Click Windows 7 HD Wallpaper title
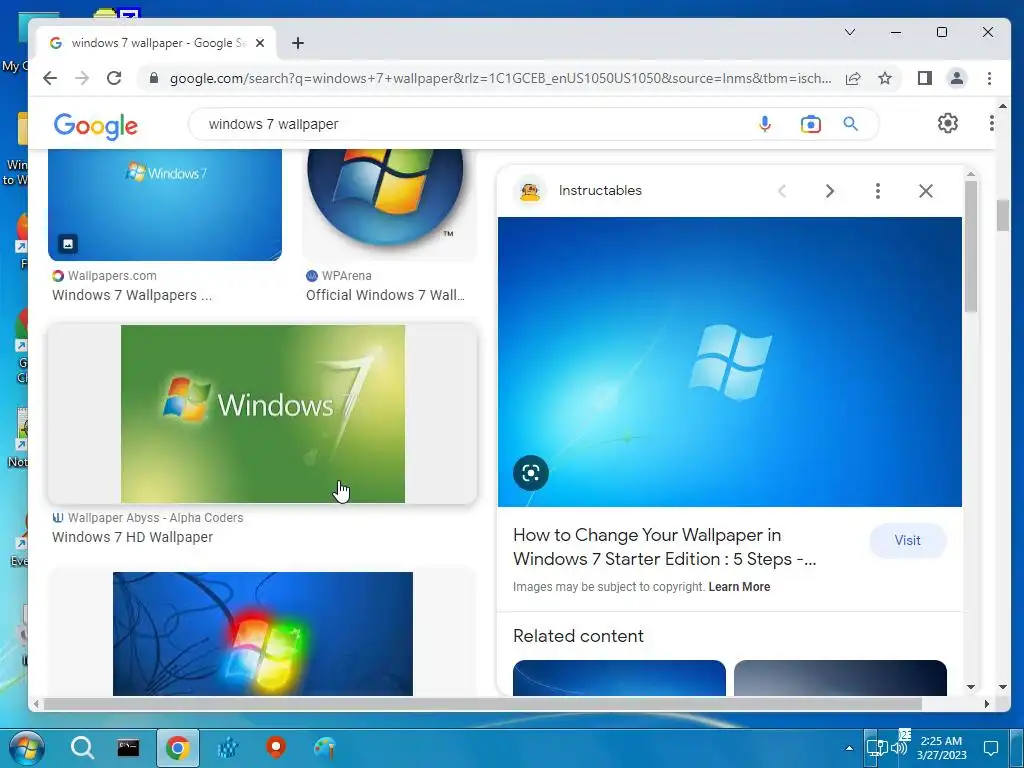 (133, 537)
